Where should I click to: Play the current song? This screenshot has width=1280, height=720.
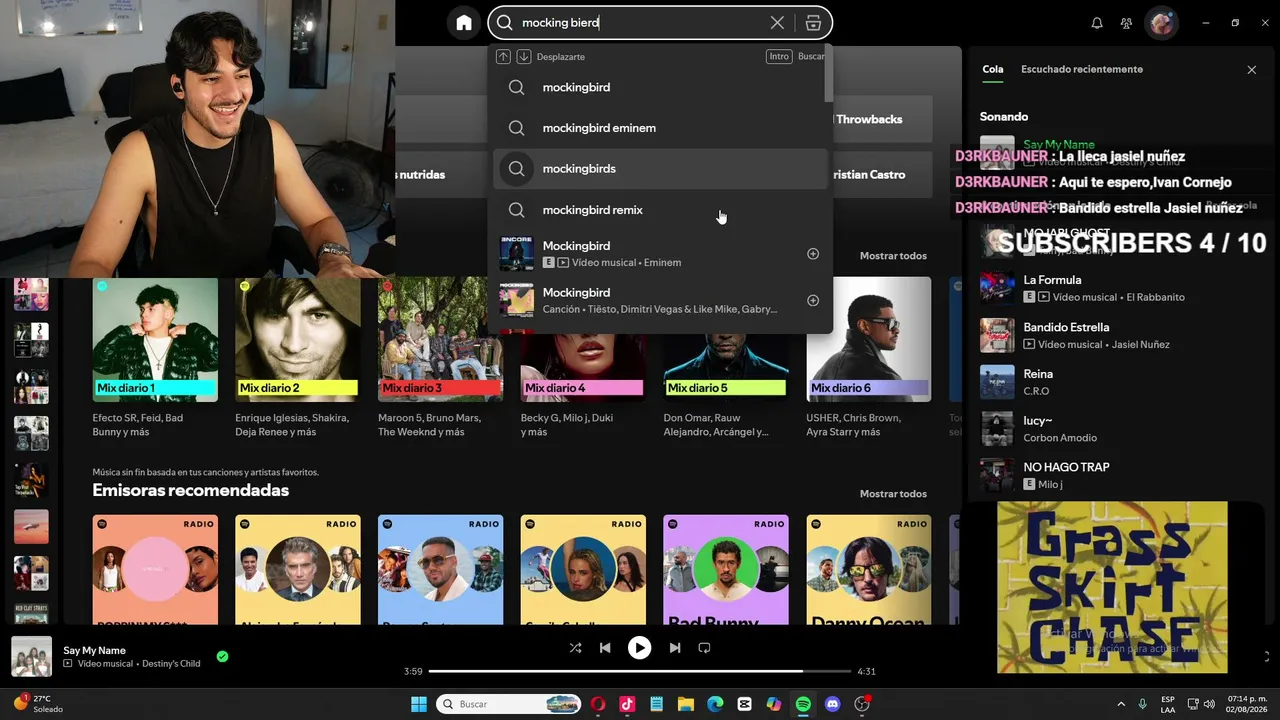coord(639,648)
